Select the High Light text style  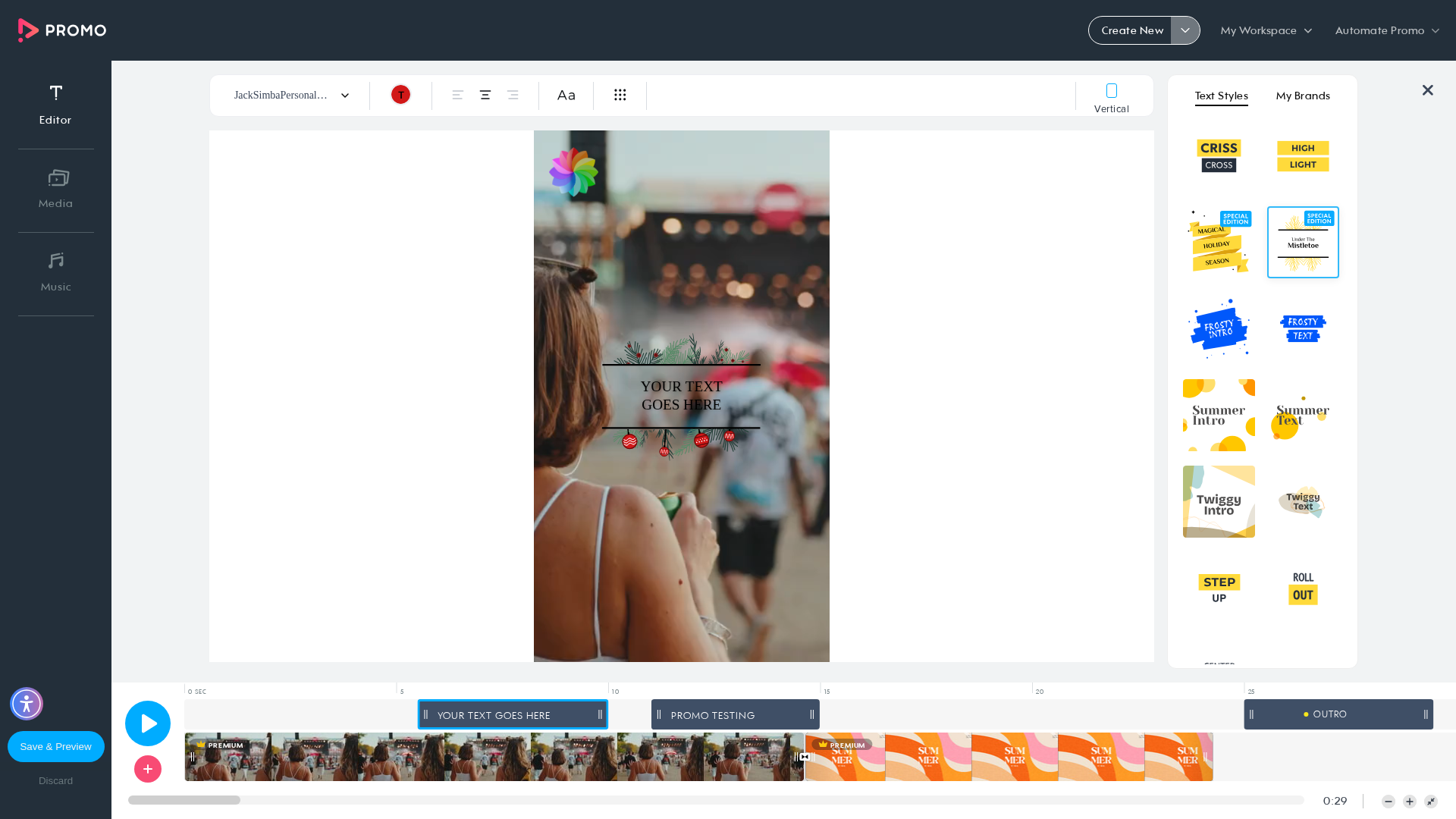(x=1303, y=156)
